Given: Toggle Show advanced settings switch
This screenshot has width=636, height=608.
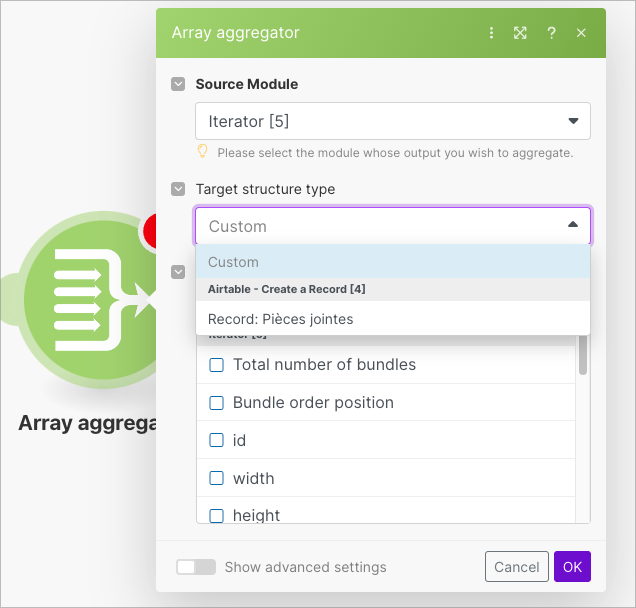Looking at the screenshot, I should [x=196, y=567].
